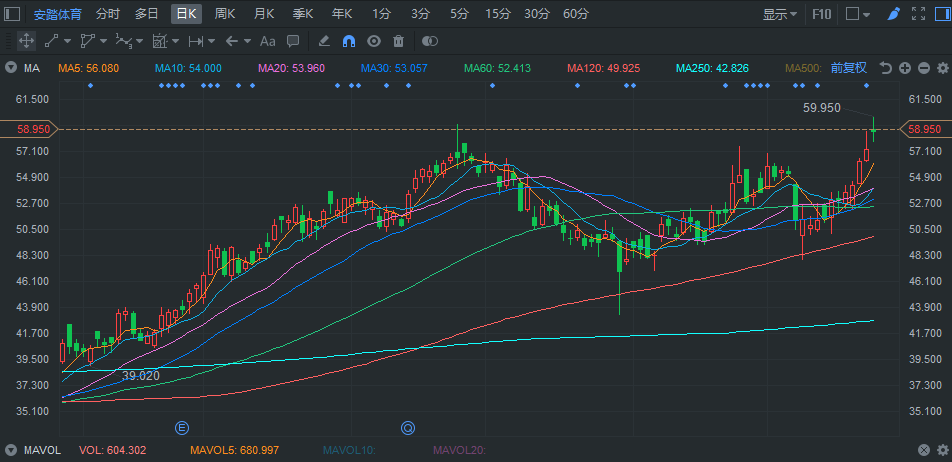Click the Q quarterly marker on timeline
The height and width of the screenshot is (462, 952).
pyautogui.click(x=407, y=428)
